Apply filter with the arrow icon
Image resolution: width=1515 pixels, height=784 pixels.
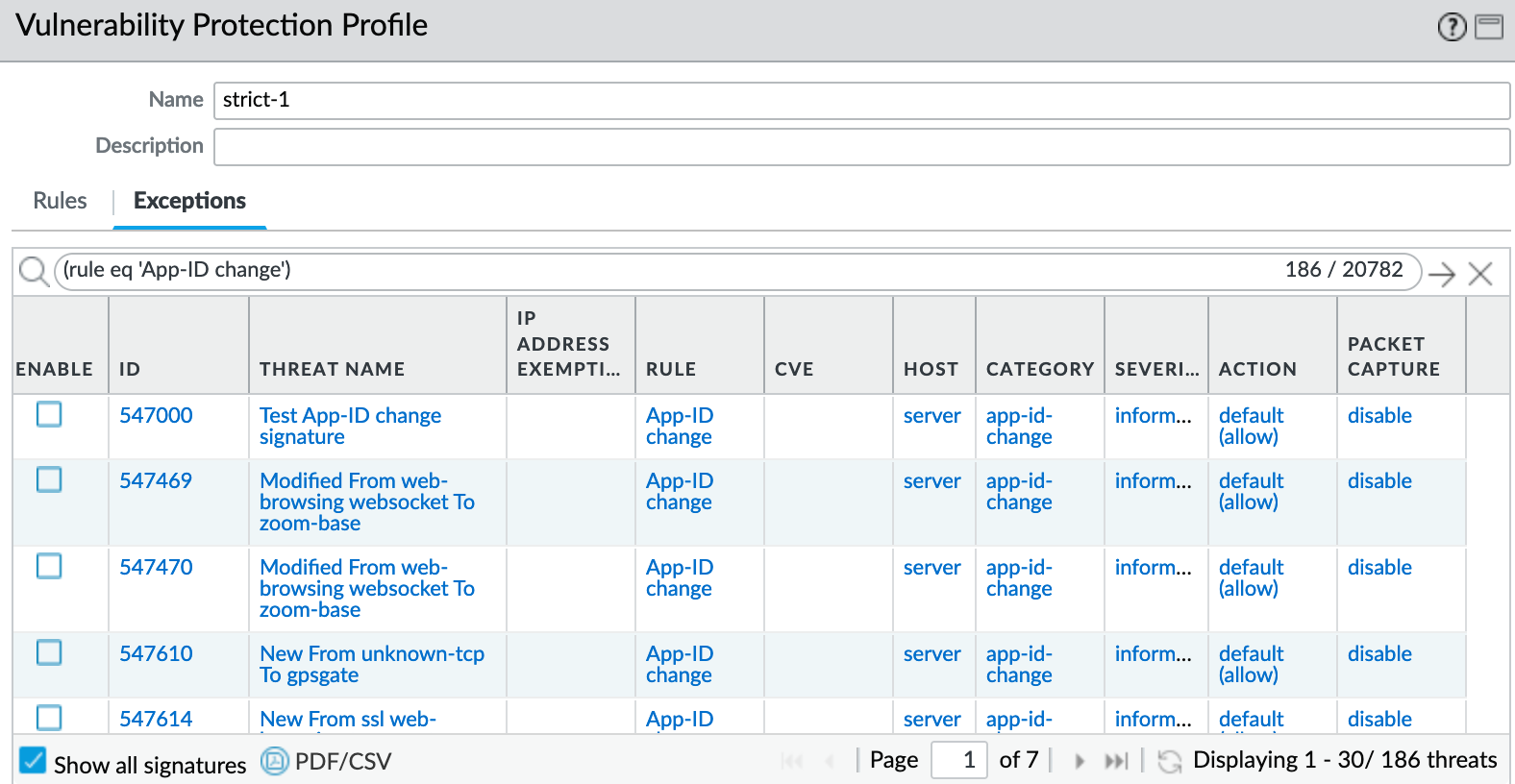[1441, 275]
